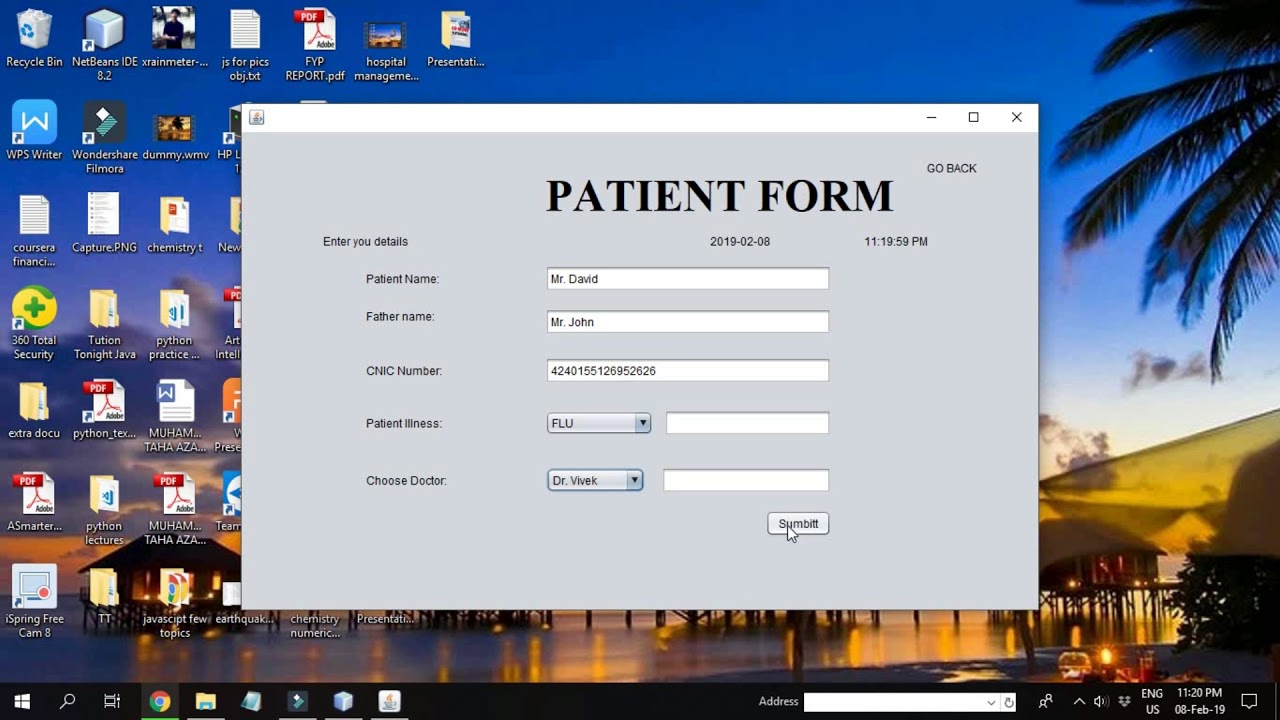Select the TT folder on desktop

(104, 596)
